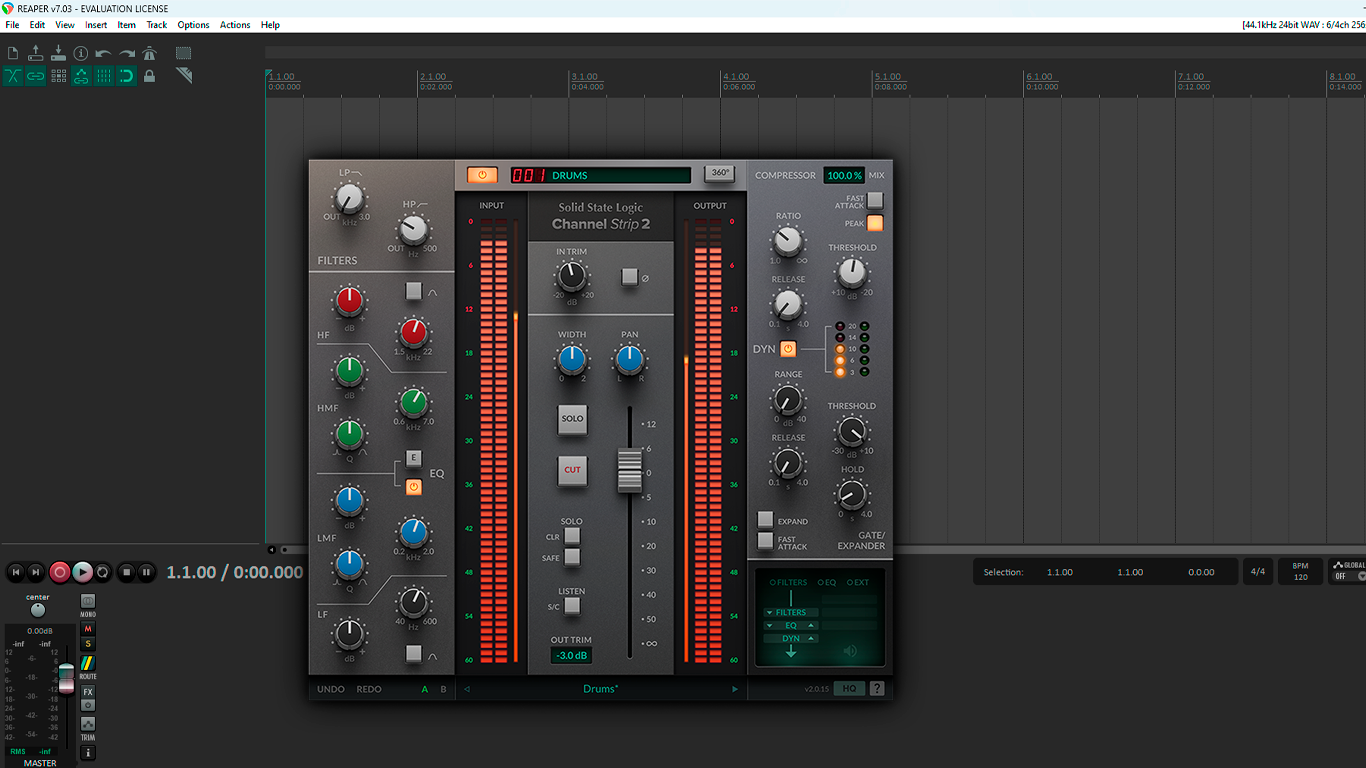Go to project start transport button

click(15, 572)
